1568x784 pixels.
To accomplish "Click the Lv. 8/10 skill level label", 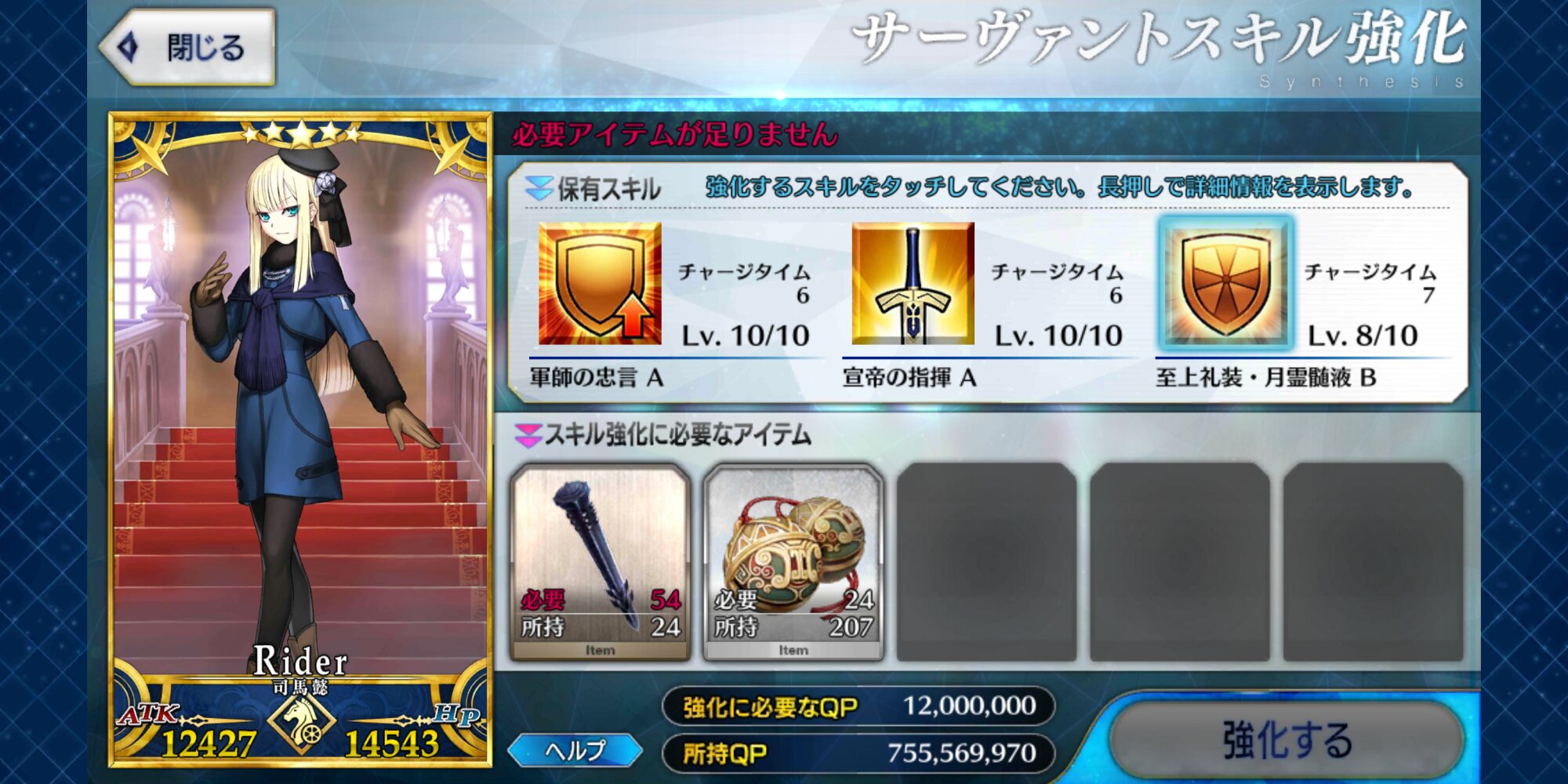I will pos(1363,336).
